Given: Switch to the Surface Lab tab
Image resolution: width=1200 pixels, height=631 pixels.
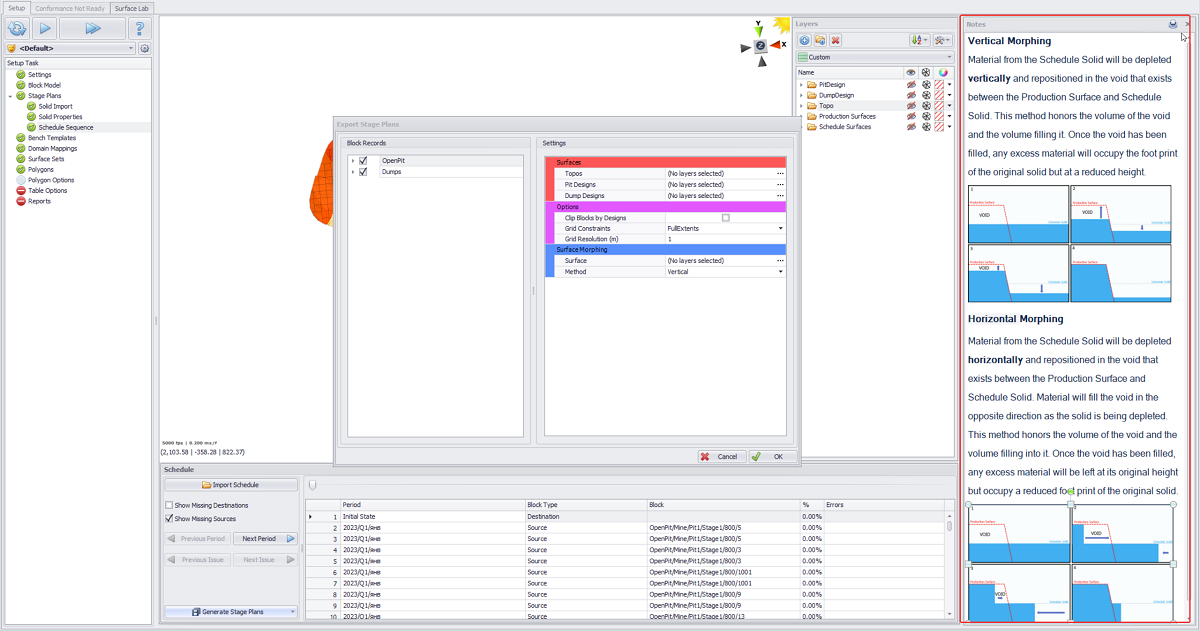Looking at the screenshot, I should click(x=131, y=8).
